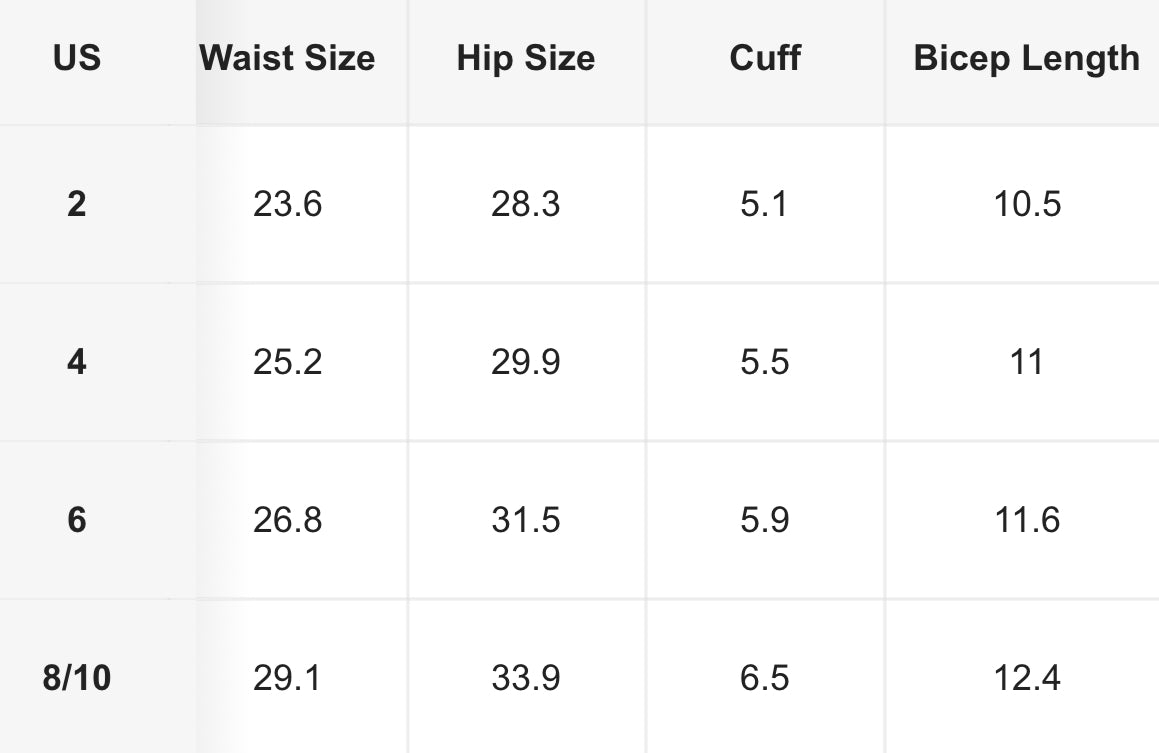Select waist value 23.6 cell
The image size is (1159, 753).
[x=288, y=204]
